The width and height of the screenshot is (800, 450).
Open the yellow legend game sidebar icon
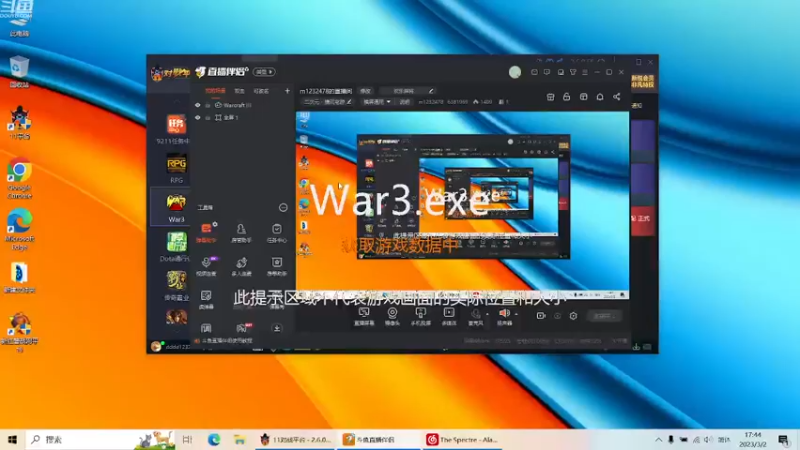click(176, 285)
